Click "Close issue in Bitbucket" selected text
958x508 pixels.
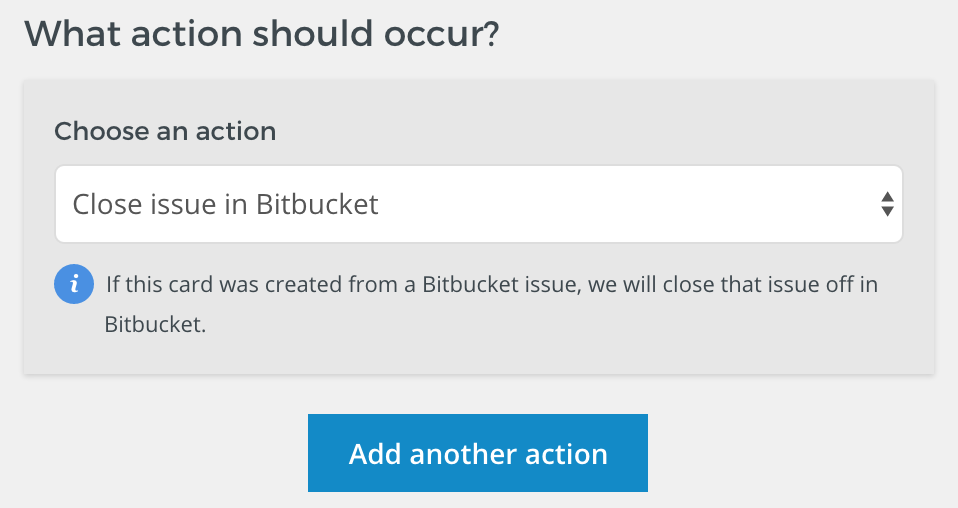click(x=225, y=204)
